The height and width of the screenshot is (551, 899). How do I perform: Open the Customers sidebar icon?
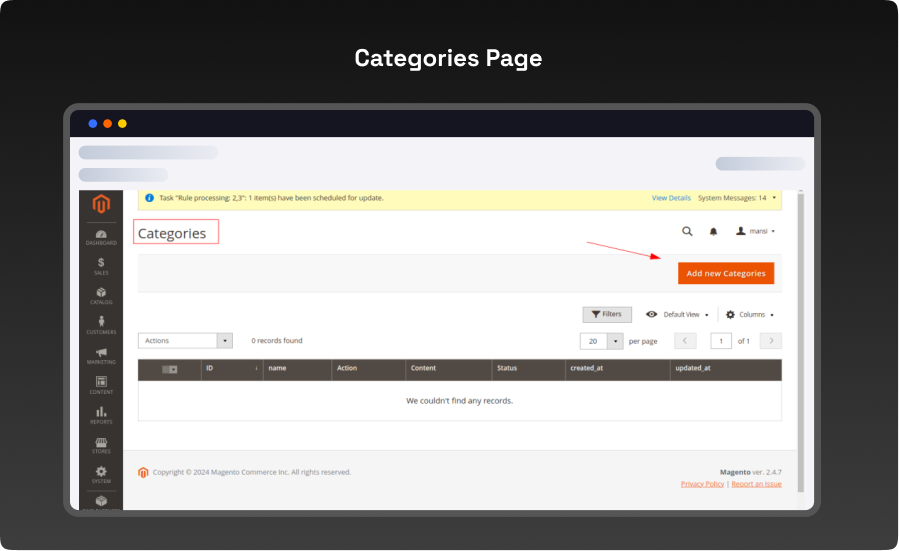pos(101,325)
